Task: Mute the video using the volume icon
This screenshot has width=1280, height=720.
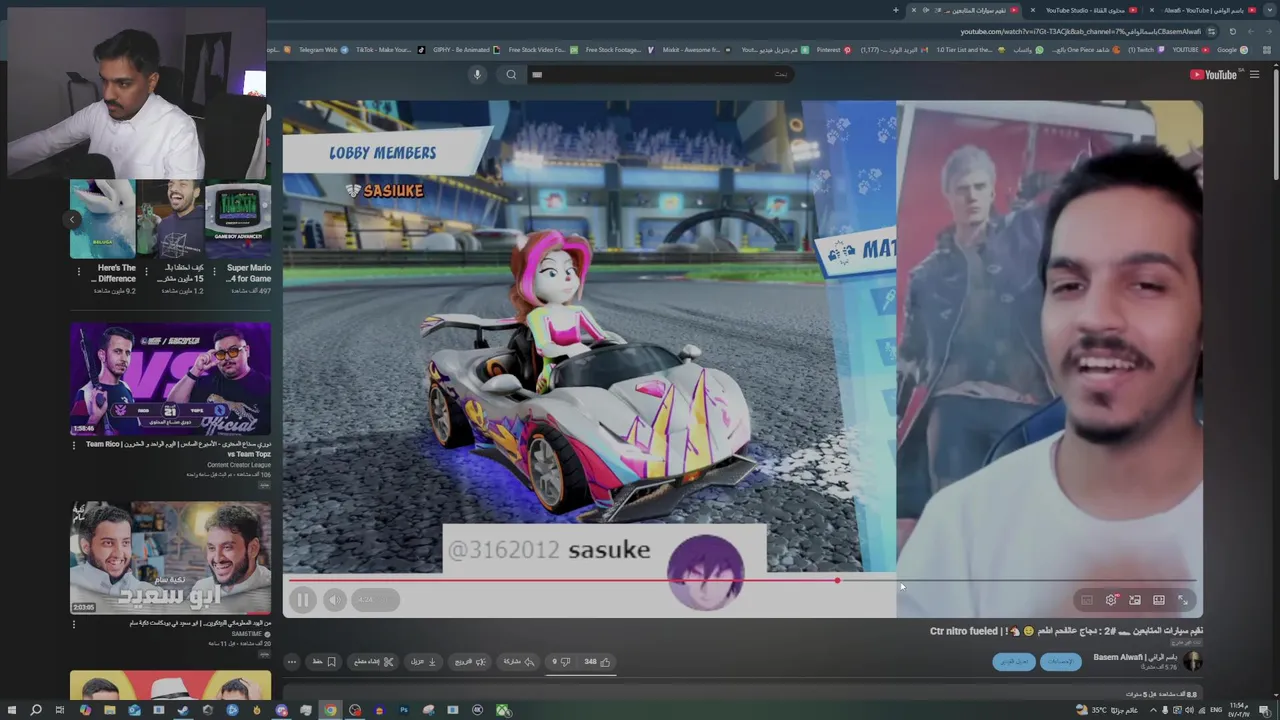Action: click(x=334, y=600)
